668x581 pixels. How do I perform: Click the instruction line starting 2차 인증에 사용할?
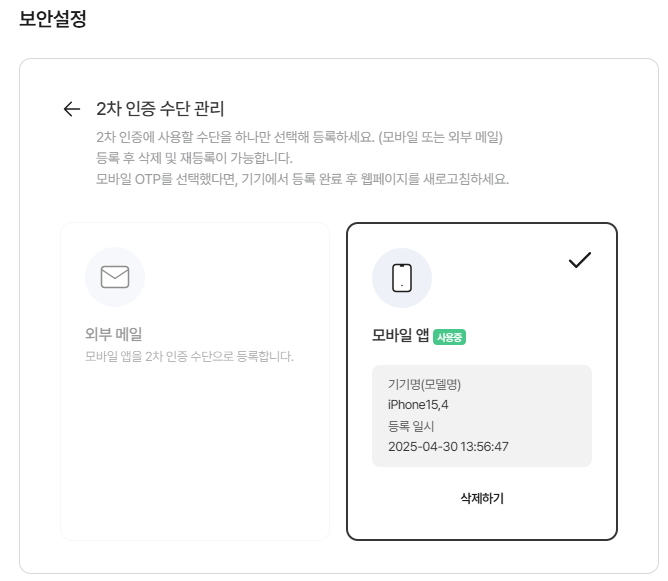[x=299, y=137]
